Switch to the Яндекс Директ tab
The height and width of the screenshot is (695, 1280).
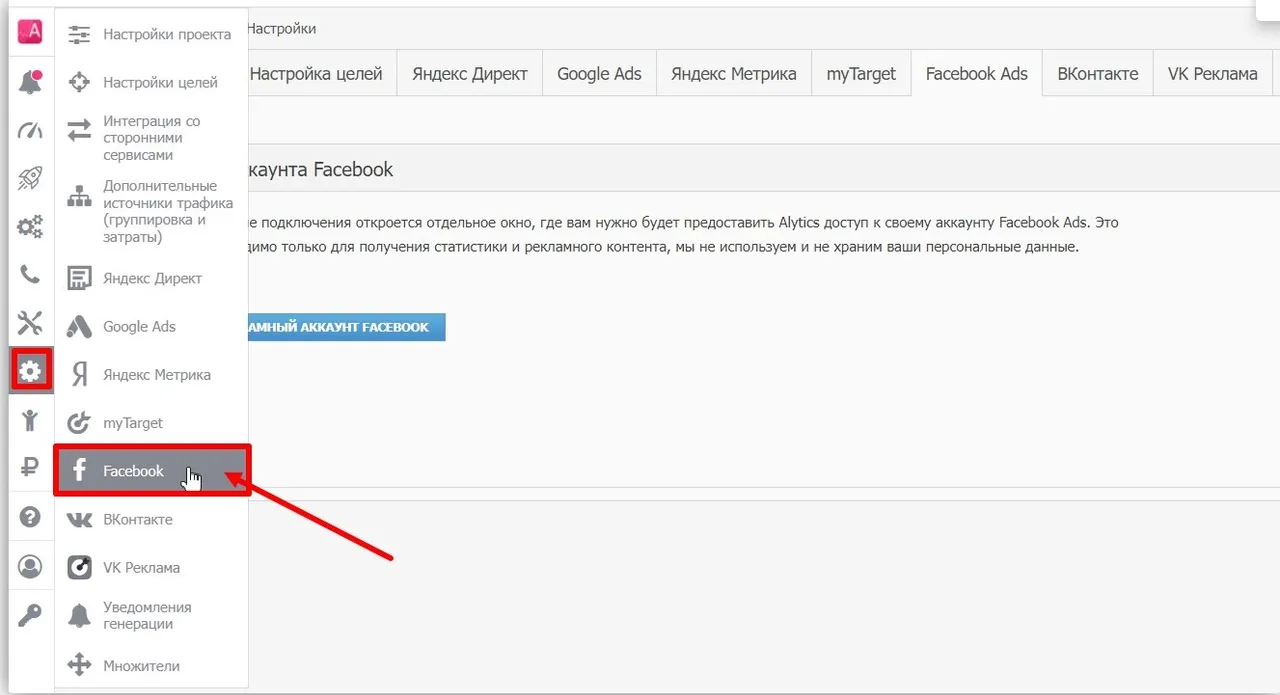coord(470,73)
